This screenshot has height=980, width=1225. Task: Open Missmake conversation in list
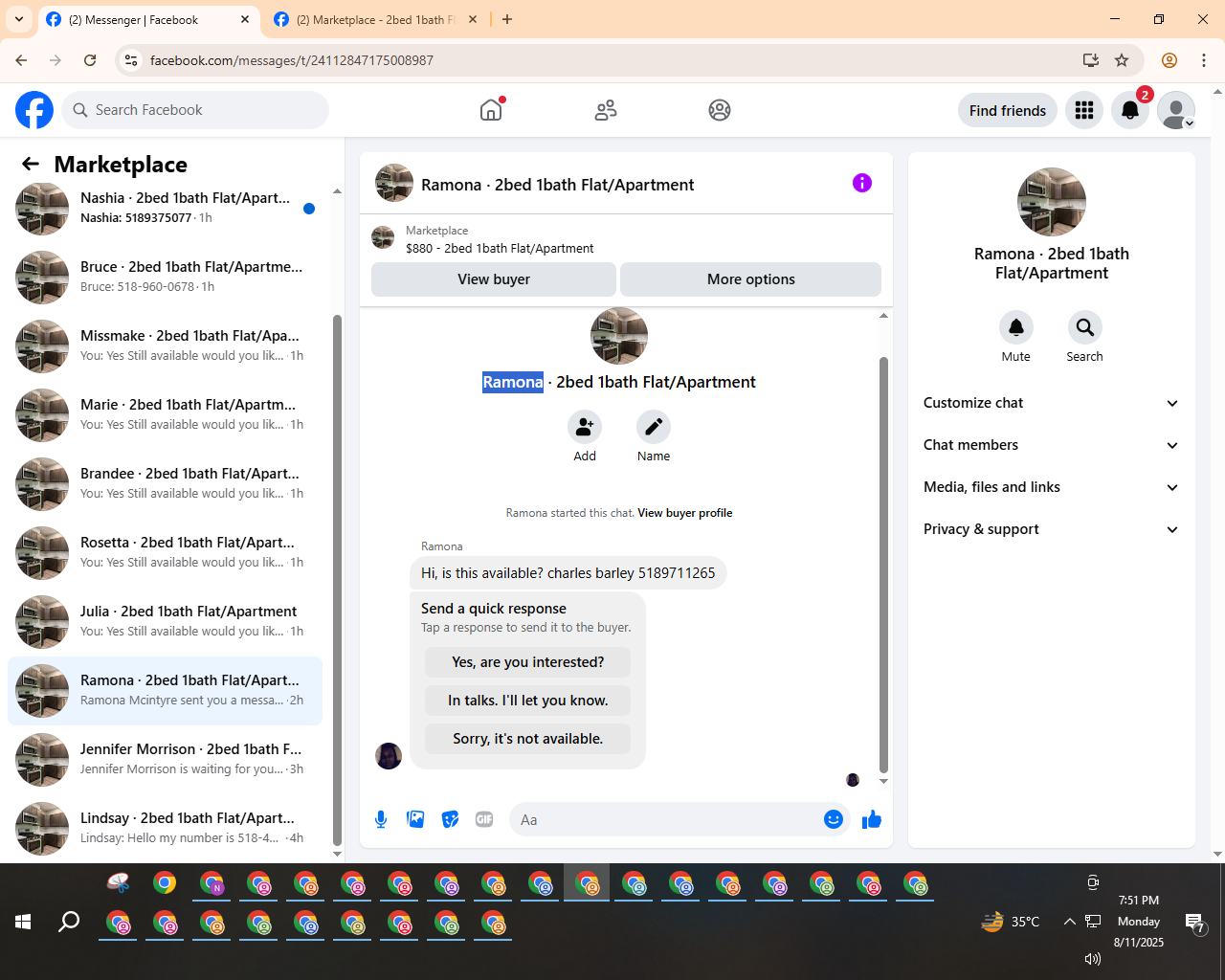(165, 346)
